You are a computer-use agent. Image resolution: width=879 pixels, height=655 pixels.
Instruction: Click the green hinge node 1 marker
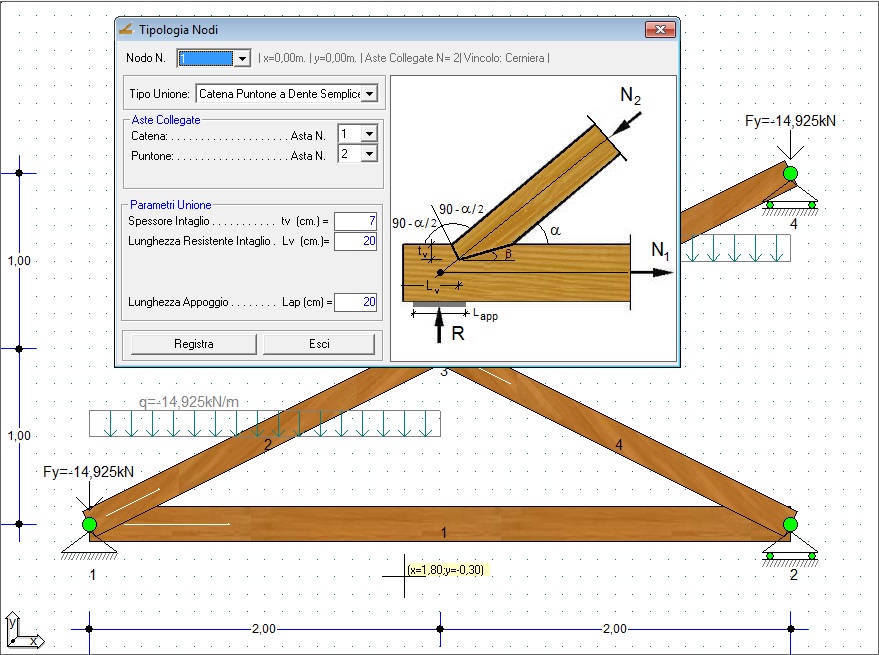click(89, 524)
